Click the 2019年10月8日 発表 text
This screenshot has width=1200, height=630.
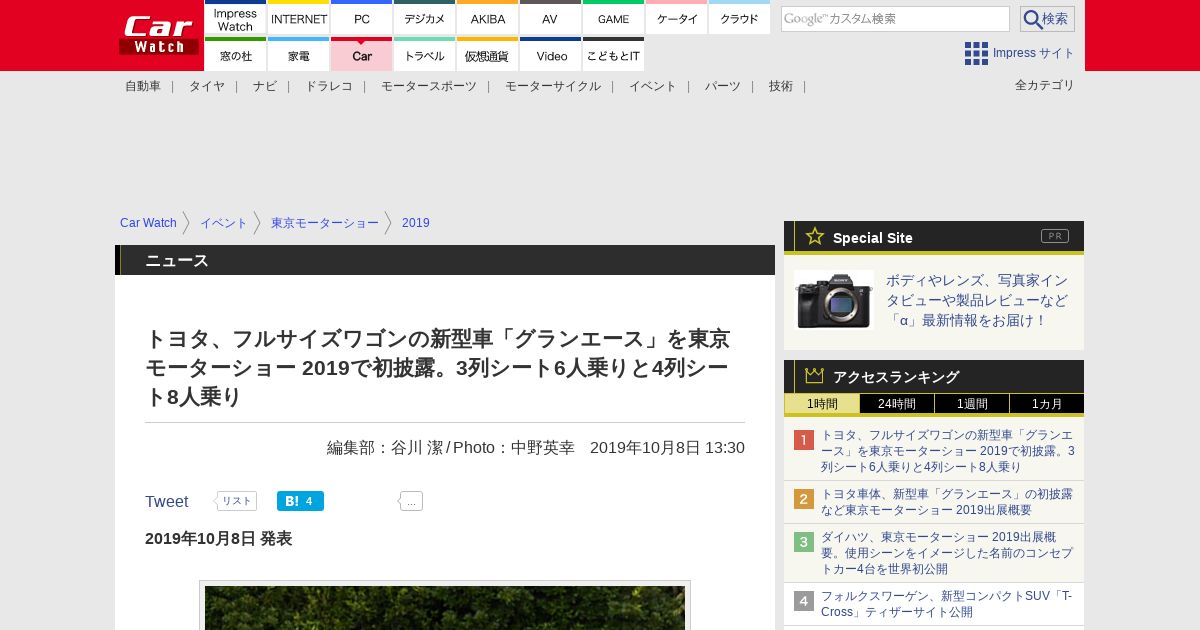tap(219, 539)
